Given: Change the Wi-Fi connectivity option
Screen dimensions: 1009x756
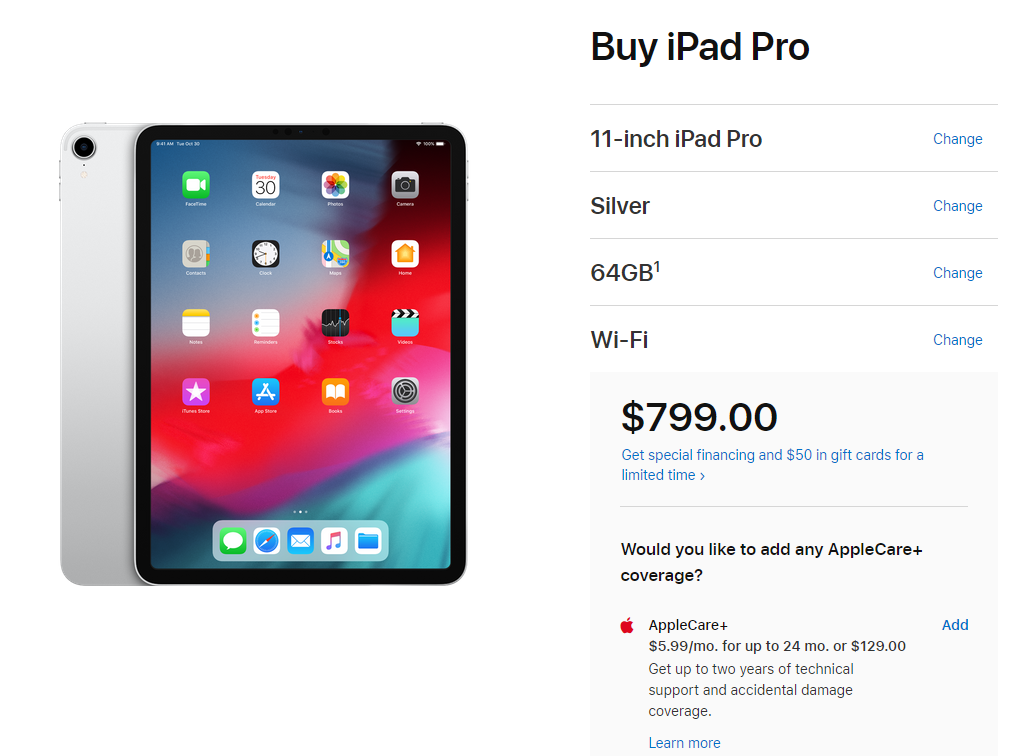Looking at the screenshot, I should [958, 340].
